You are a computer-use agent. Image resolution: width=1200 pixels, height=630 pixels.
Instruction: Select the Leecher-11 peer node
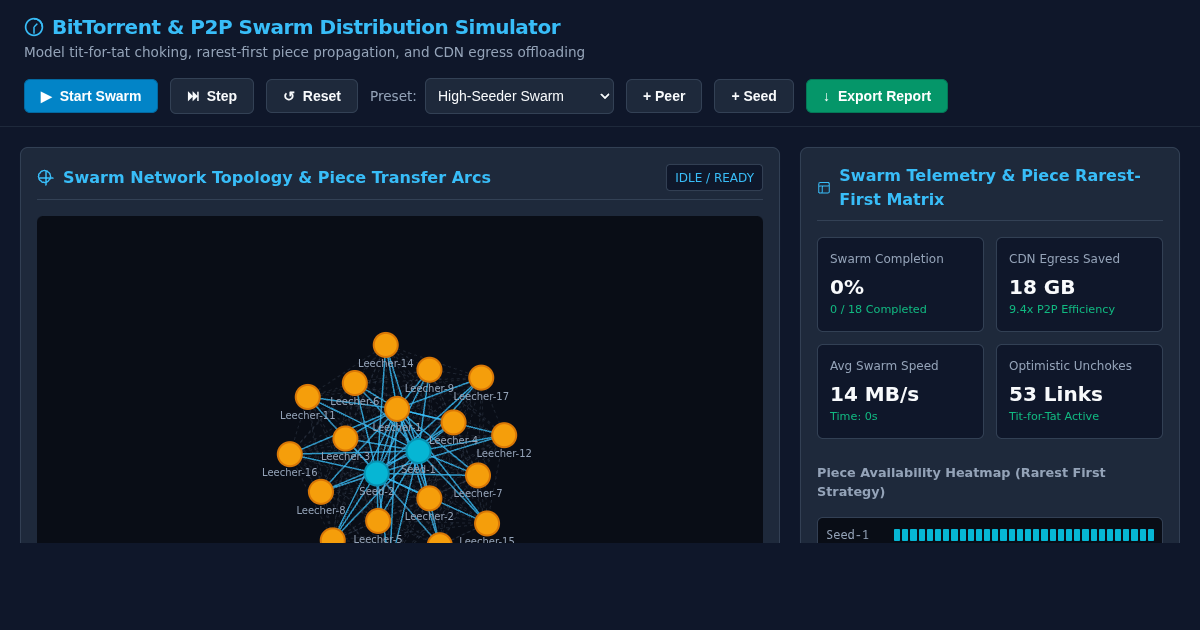(x=308, y=397)
